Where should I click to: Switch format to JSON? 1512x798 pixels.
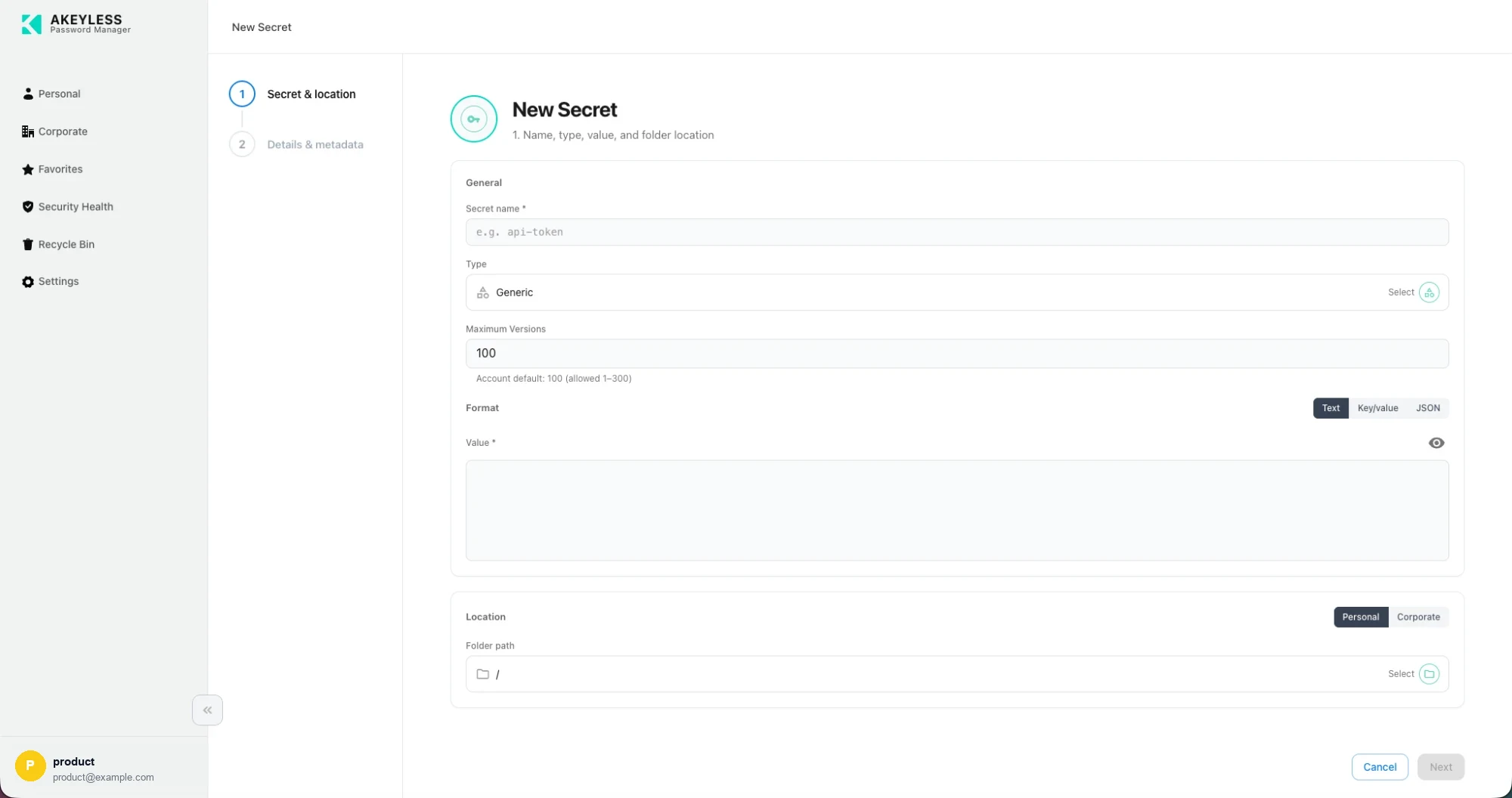coord(1427,408)
